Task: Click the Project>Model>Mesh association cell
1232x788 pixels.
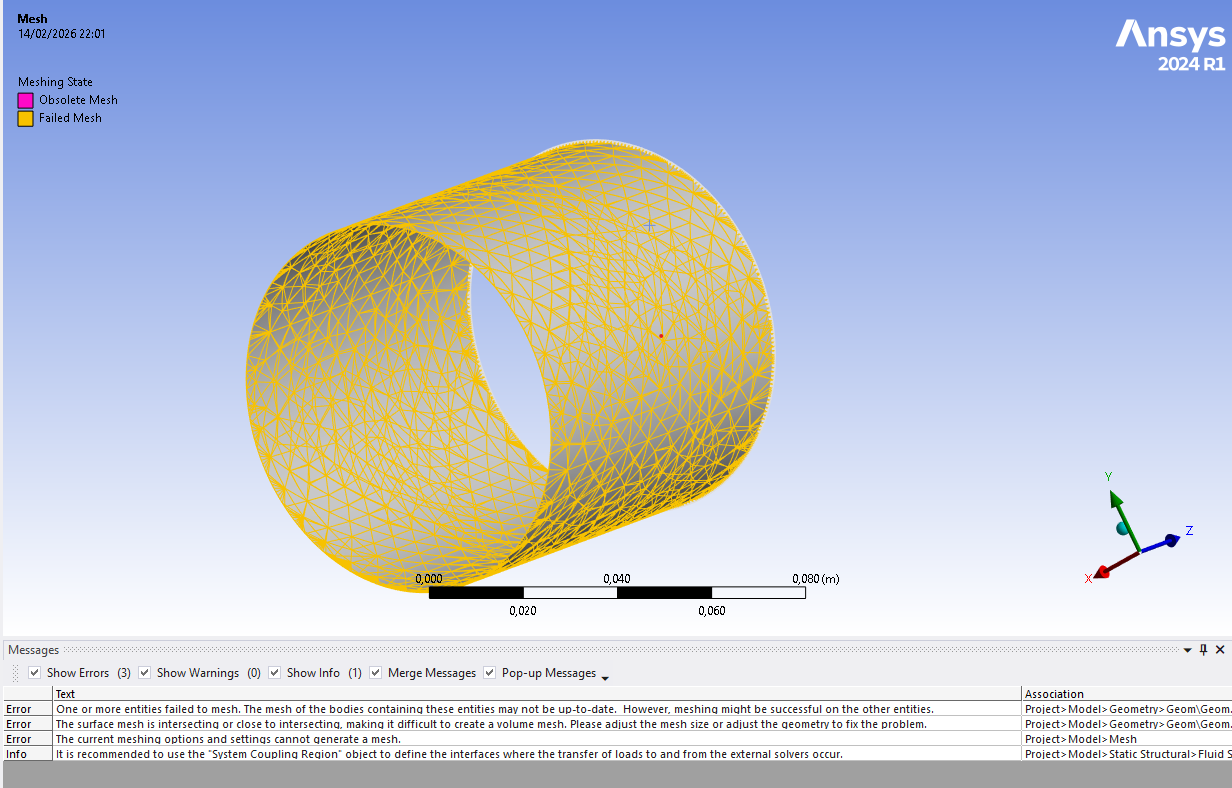Action: [x=1127, y=739]
